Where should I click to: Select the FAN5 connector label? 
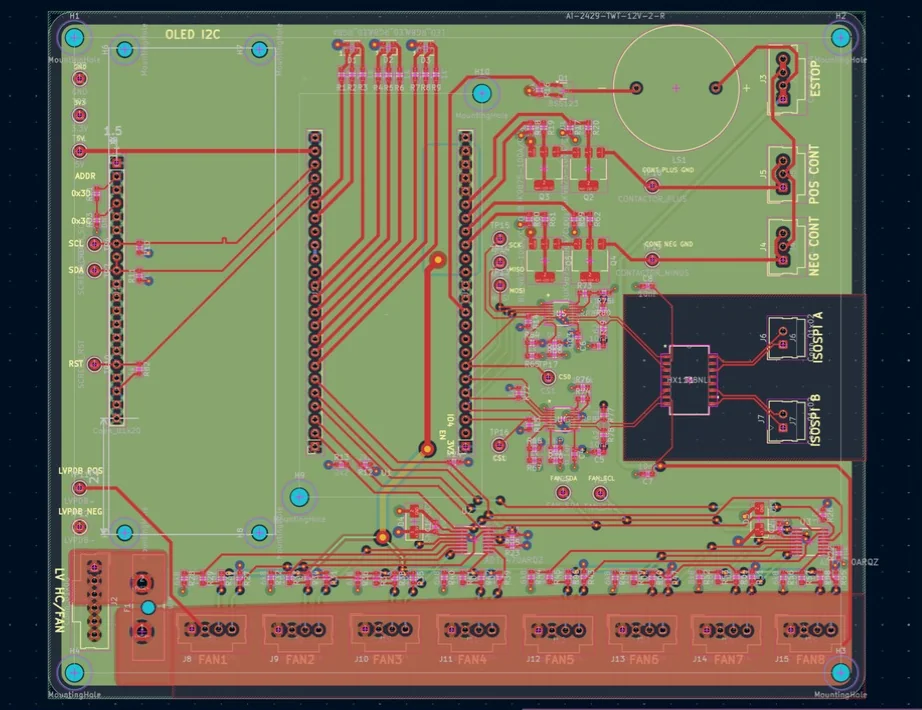pyautogui.click(x=559, y=659)
